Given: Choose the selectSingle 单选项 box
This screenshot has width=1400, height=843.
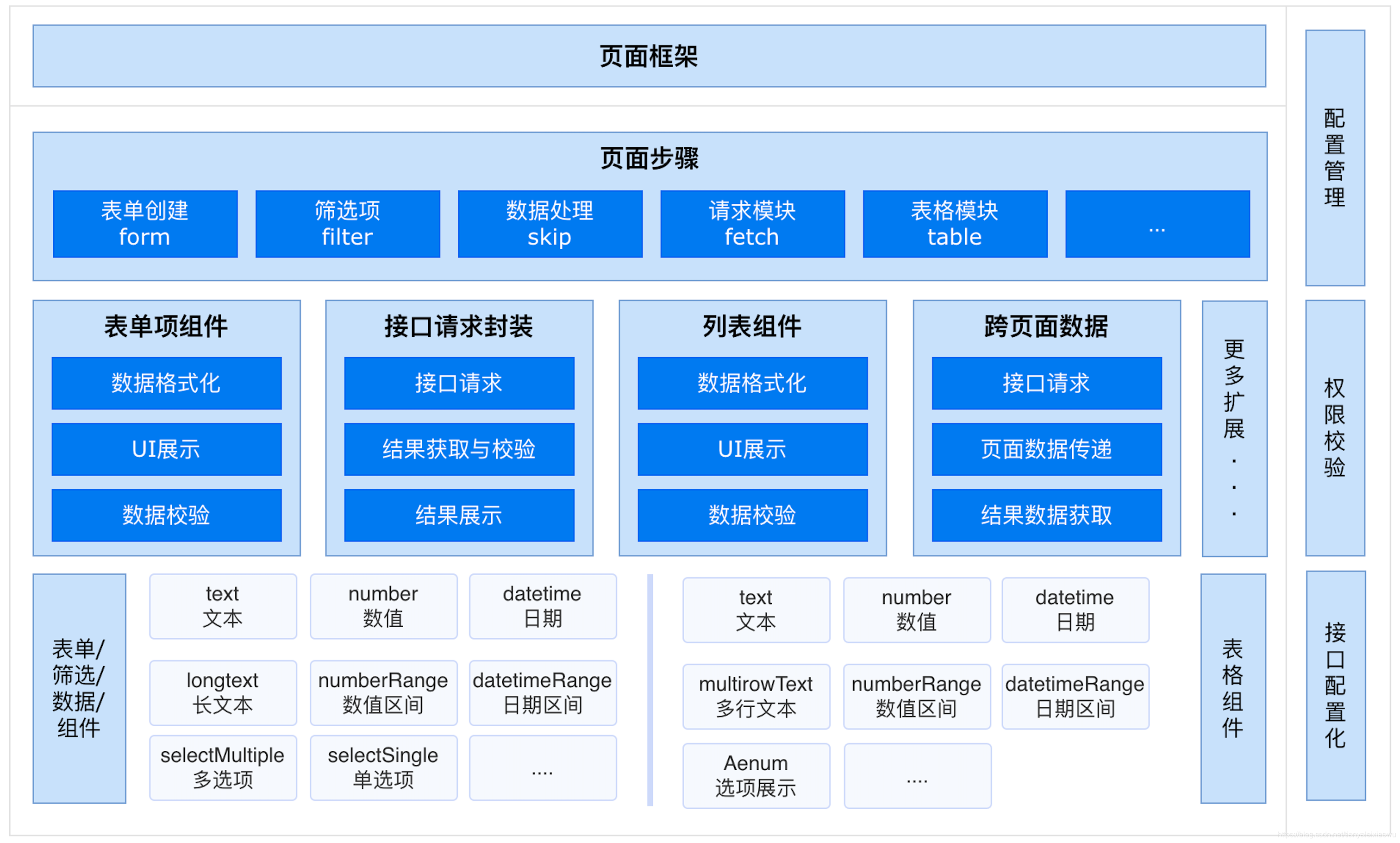Looking at the screenshot, I should tap(383, 768).
